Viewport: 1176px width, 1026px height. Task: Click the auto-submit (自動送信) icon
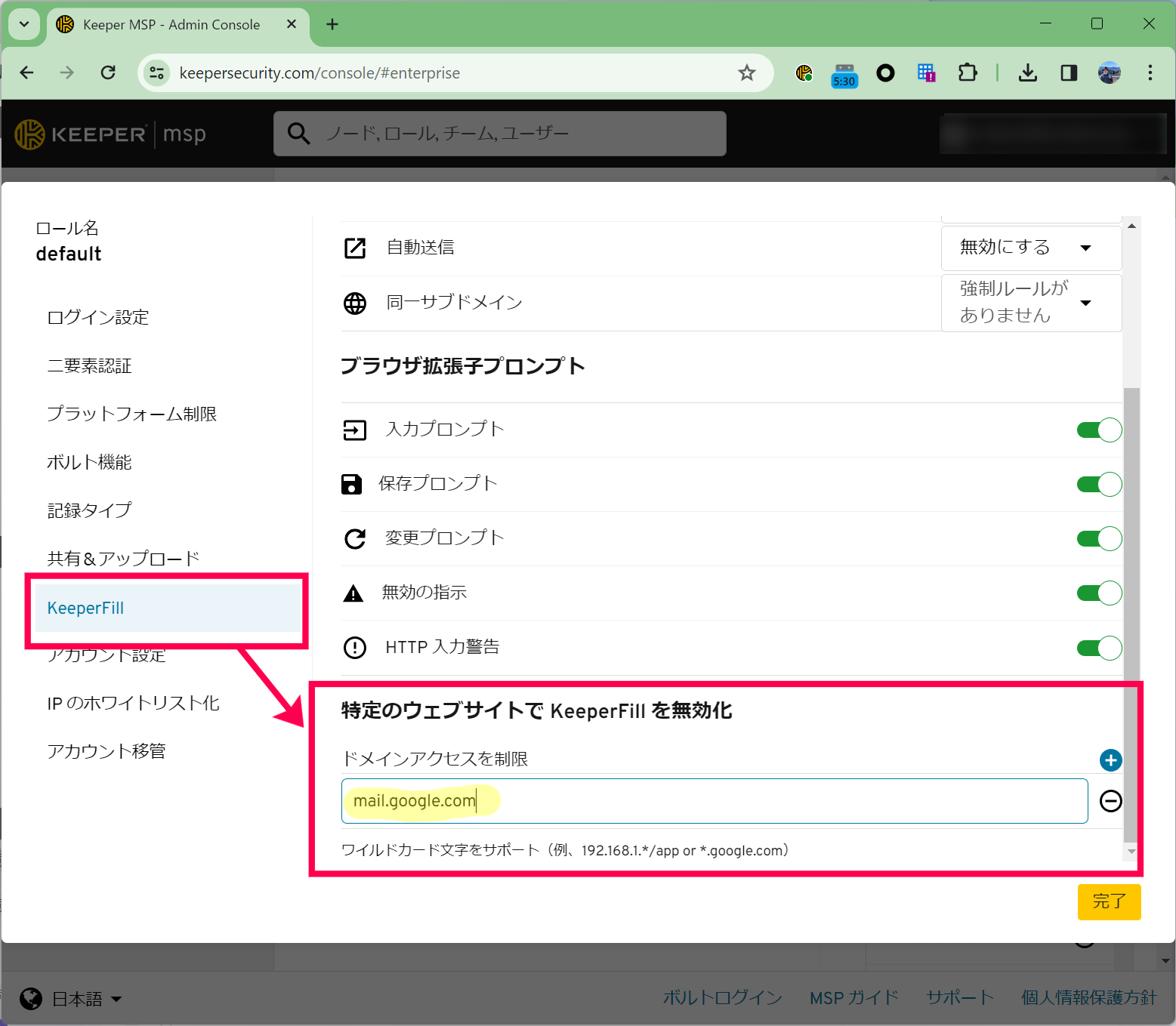click(x=355, y=248)
